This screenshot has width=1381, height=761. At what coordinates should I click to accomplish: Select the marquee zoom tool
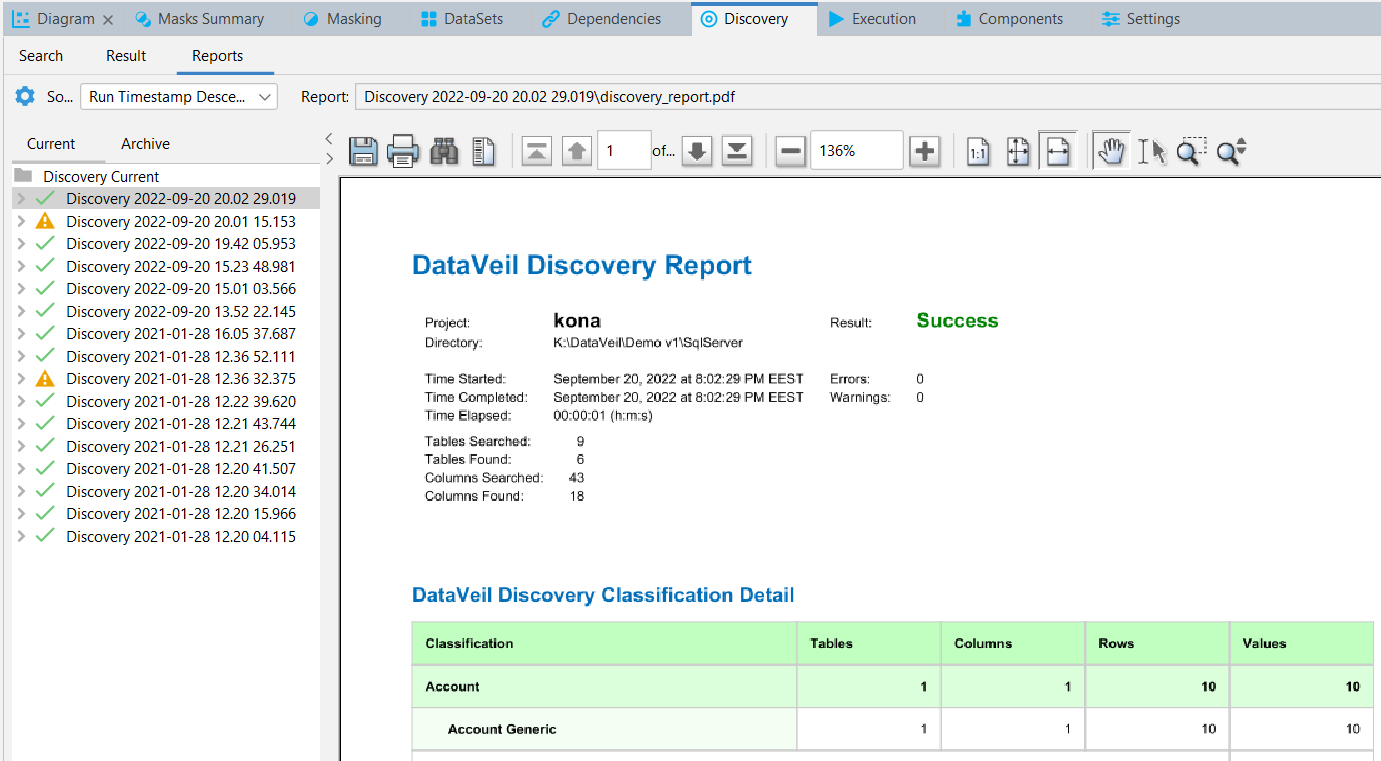(x=1191, y=151)
